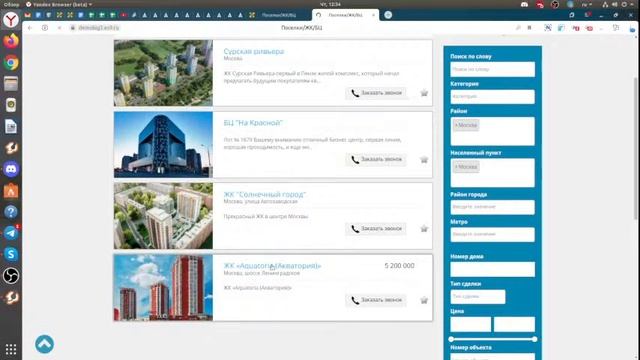Open Telegram from the dock

(x=11, y=233)
